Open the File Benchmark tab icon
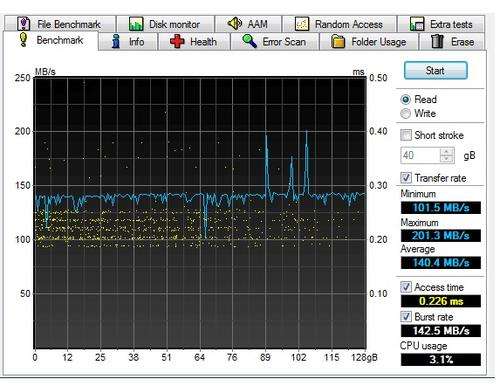 point(23,24)
